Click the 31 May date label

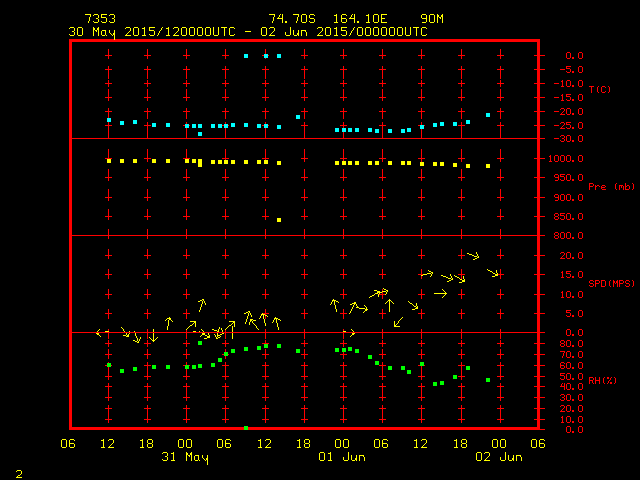pos(185,457)
